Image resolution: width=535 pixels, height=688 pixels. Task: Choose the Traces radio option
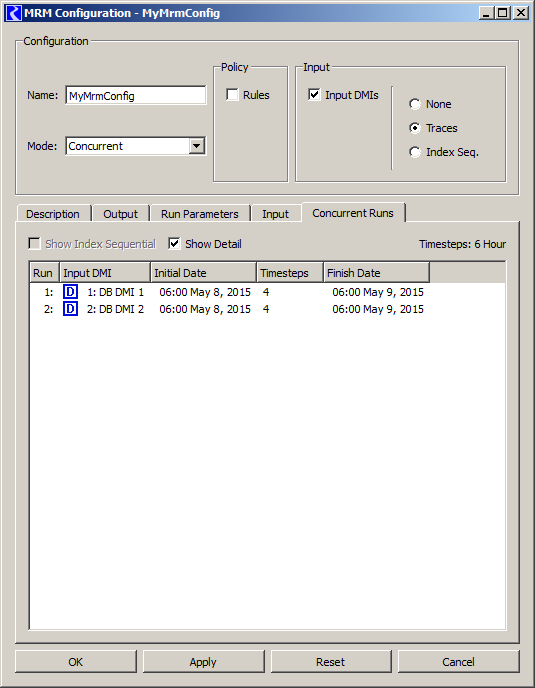pos(415,128)
